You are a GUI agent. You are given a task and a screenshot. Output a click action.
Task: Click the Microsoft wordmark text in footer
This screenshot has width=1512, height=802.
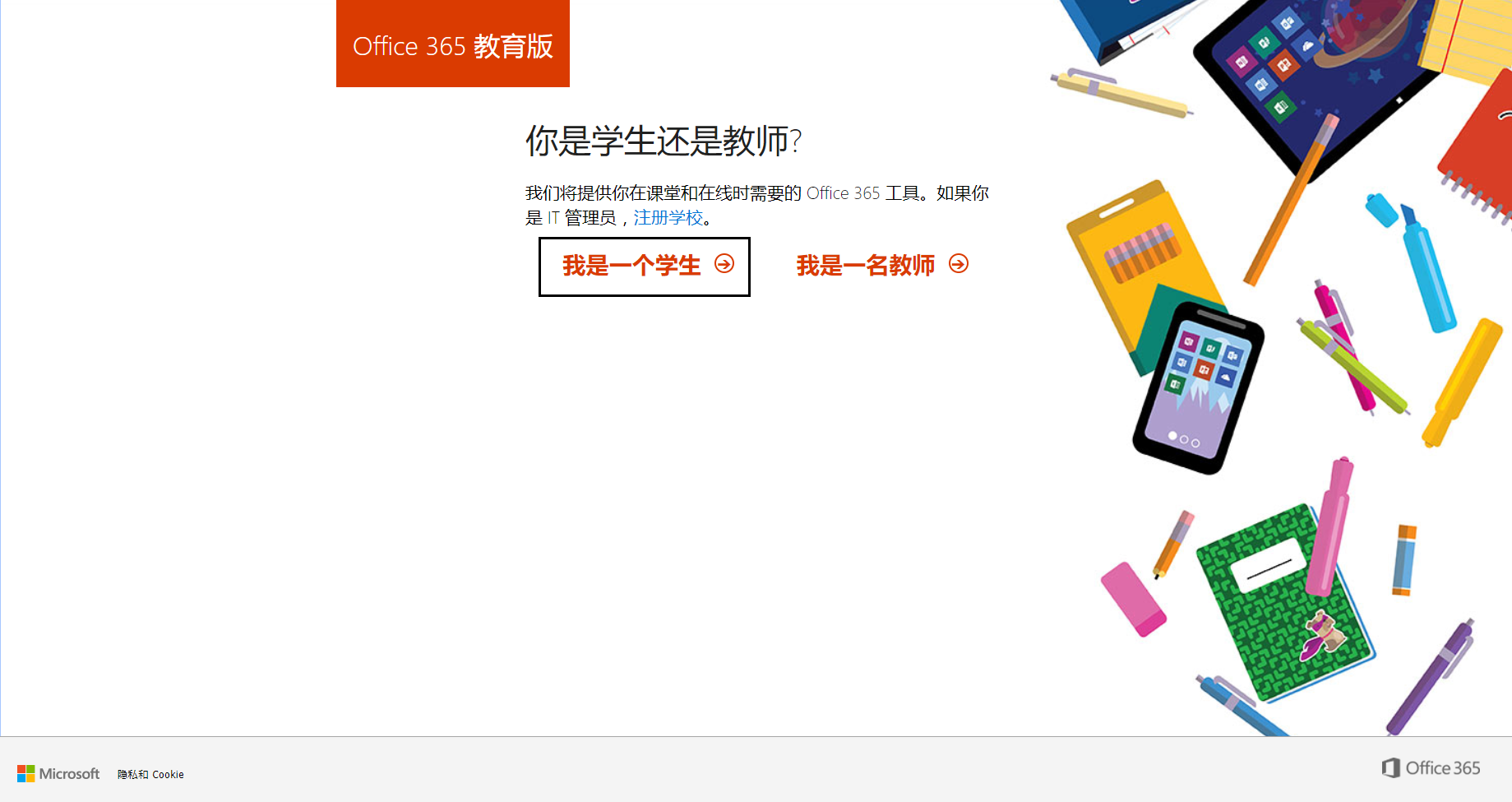70,774
